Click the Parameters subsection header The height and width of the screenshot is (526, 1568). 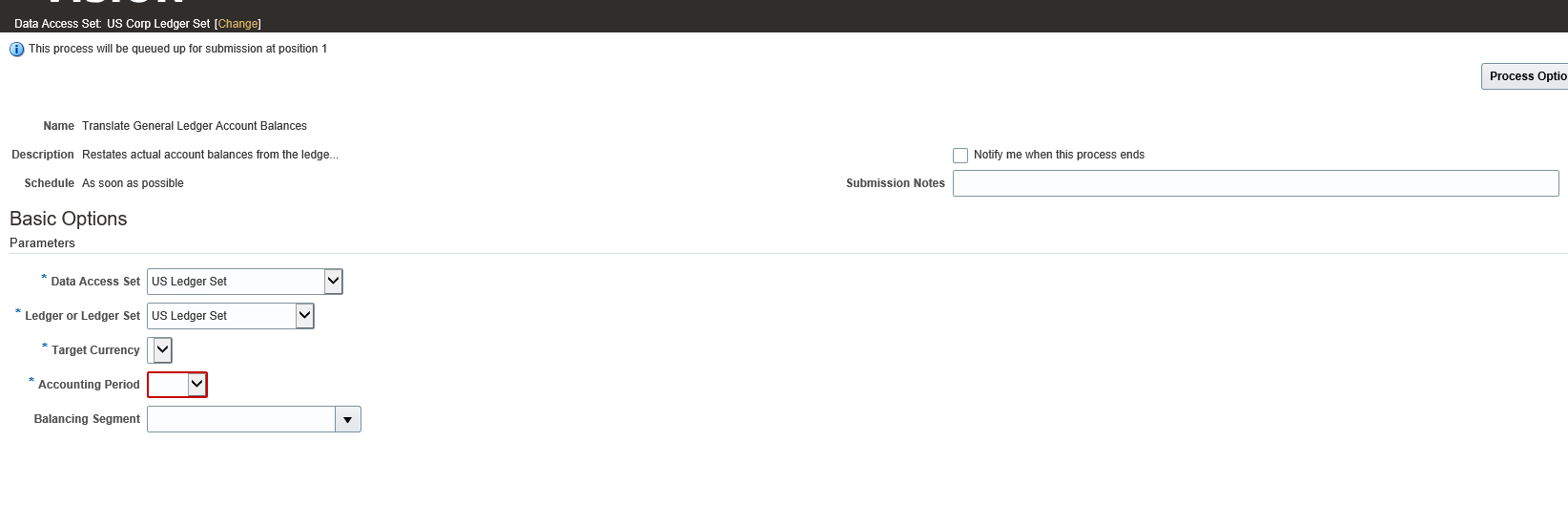pyautogui.click(x=42, y=243)
